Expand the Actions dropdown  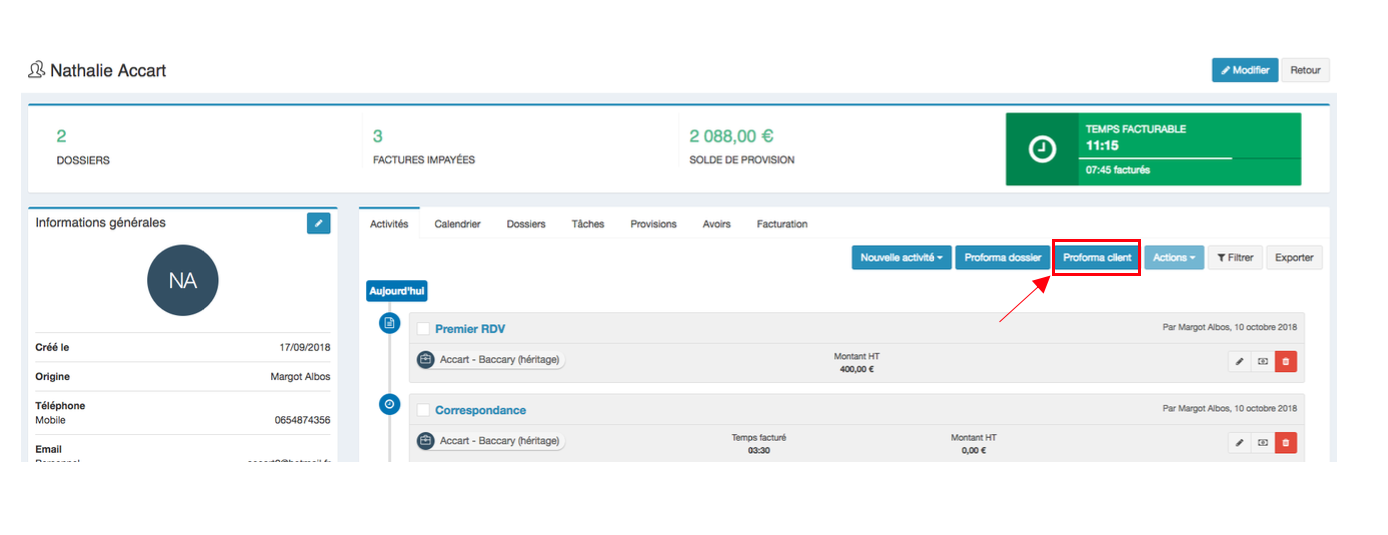[1174, 257]
